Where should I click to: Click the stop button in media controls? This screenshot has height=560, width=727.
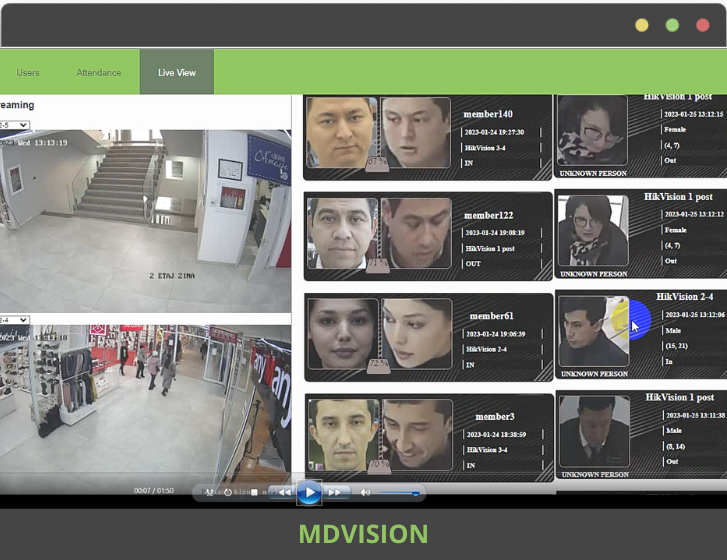[x=255, y=492]
